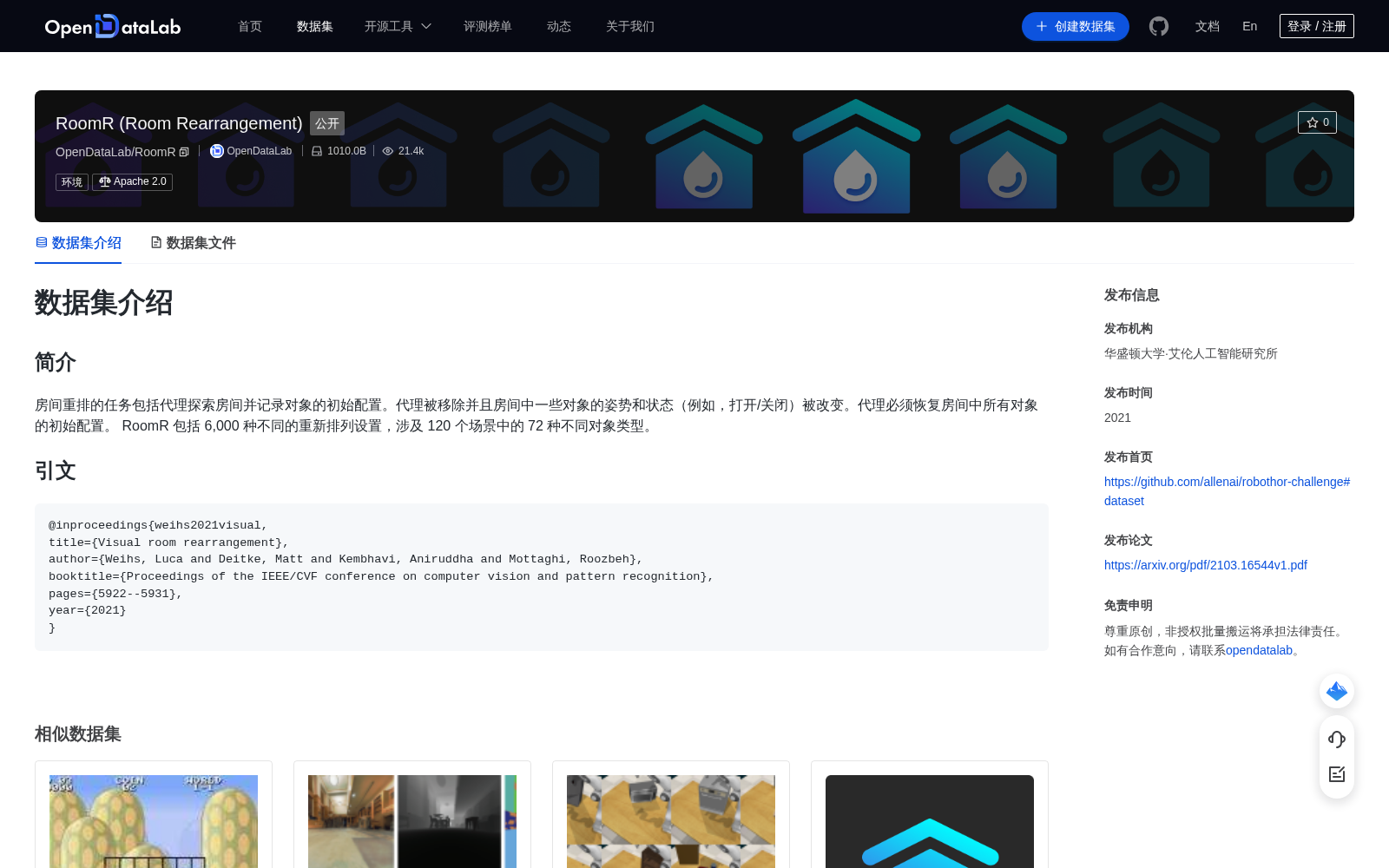This screenshot has height=868, width=1389.
Task: Open 动态 in the navigation
Action: pos(559,26)
